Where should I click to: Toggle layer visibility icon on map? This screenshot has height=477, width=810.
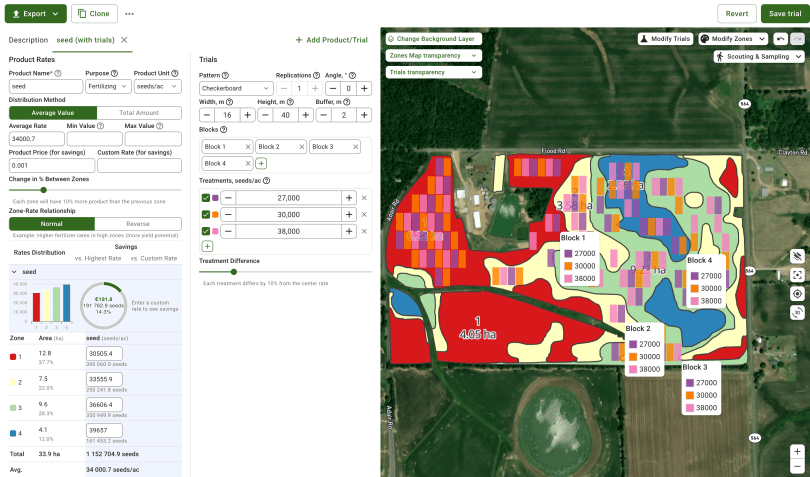[x=797, y=256]
